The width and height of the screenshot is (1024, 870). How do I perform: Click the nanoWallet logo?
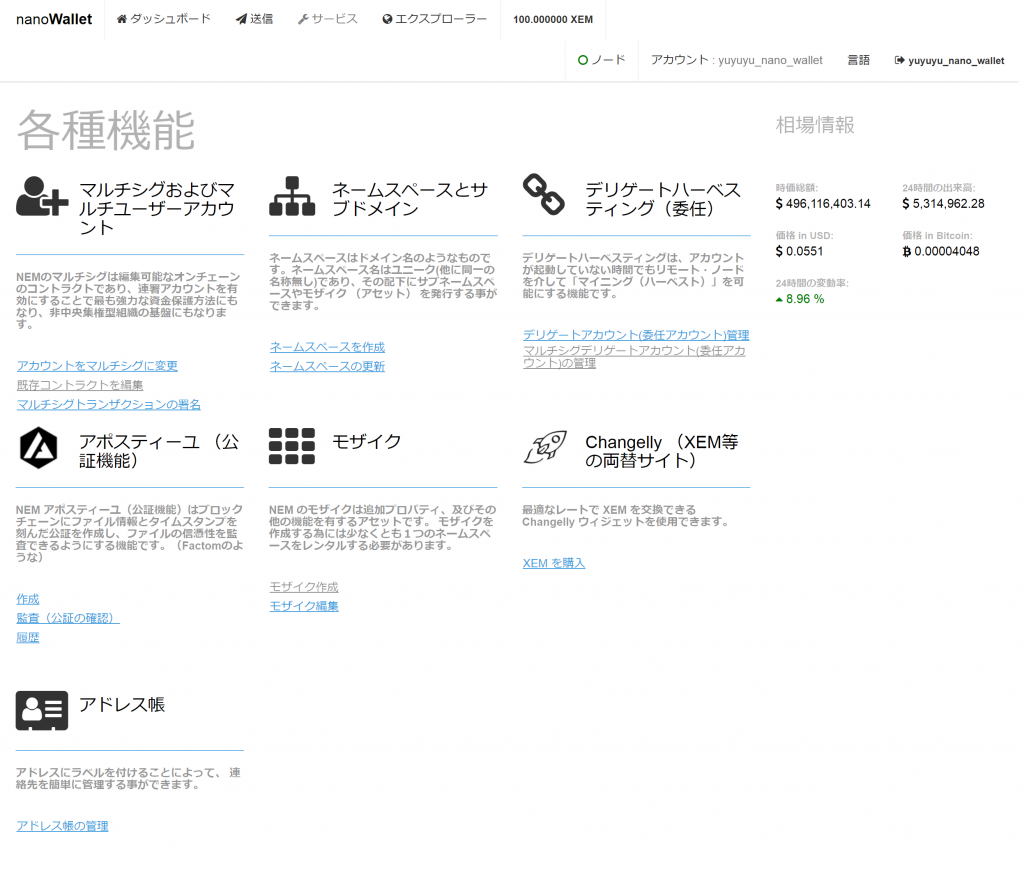(54, 19)
